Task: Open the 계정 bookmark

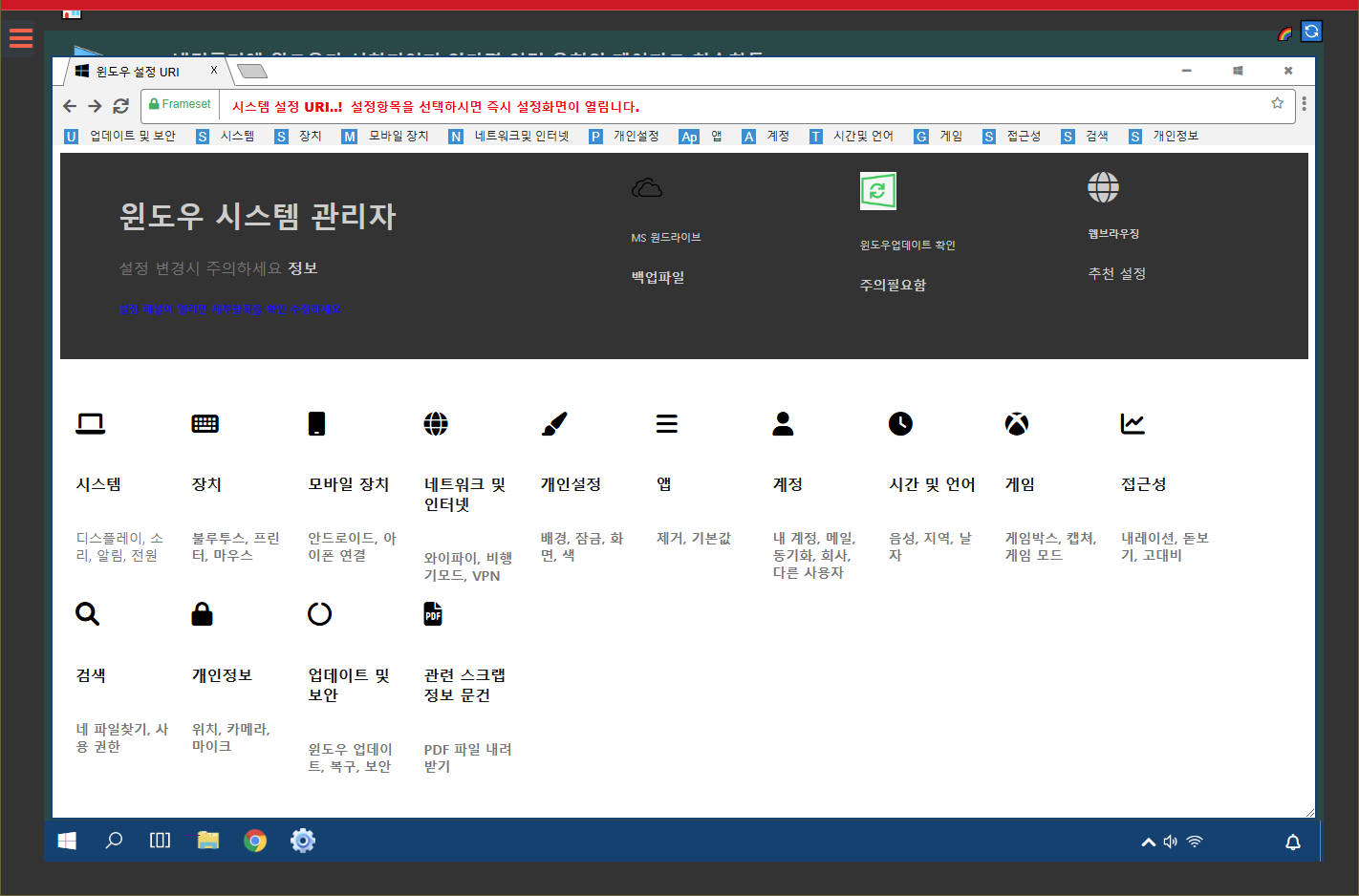Action: 766,137
